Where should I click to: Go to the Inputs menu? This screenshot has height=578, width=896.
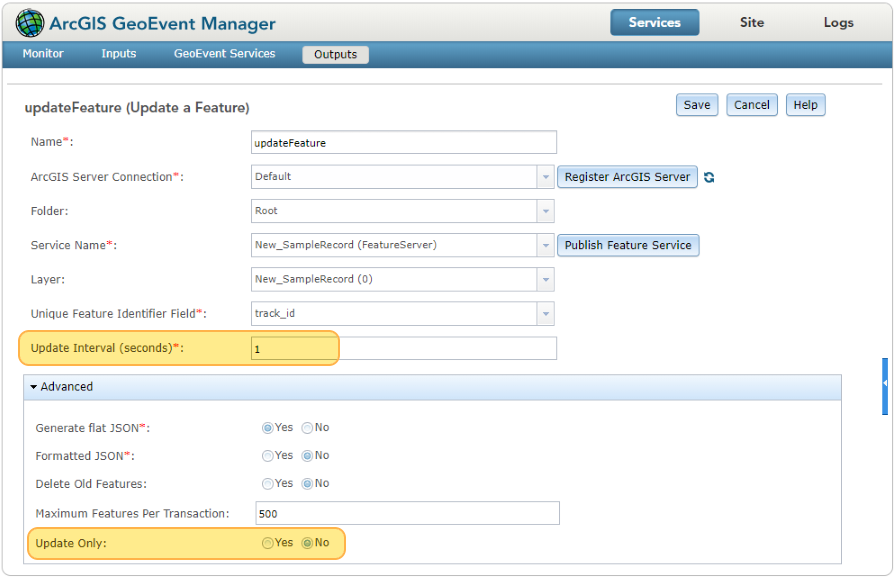(x=119, y=54)
